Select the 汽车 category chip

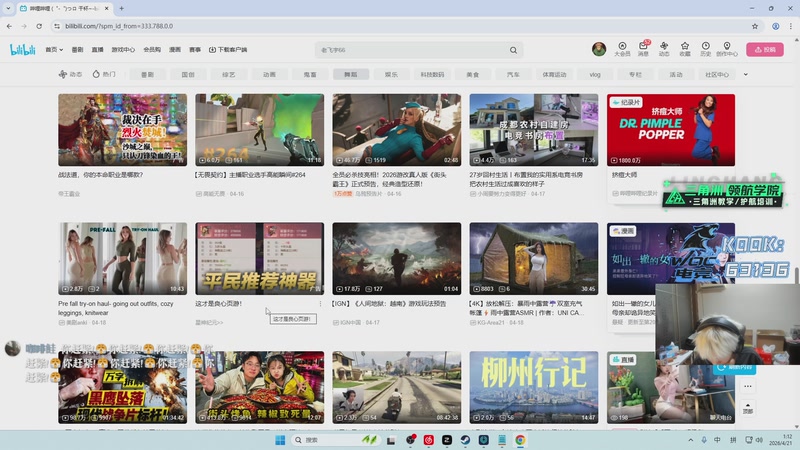click(513, 74)
